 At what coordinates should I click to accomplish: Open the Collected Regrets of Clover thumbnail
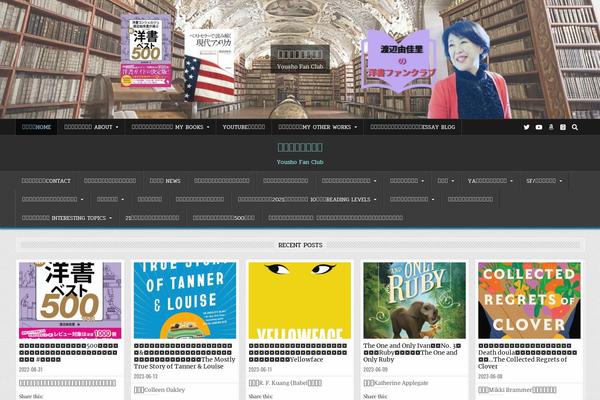coord(529,300)
